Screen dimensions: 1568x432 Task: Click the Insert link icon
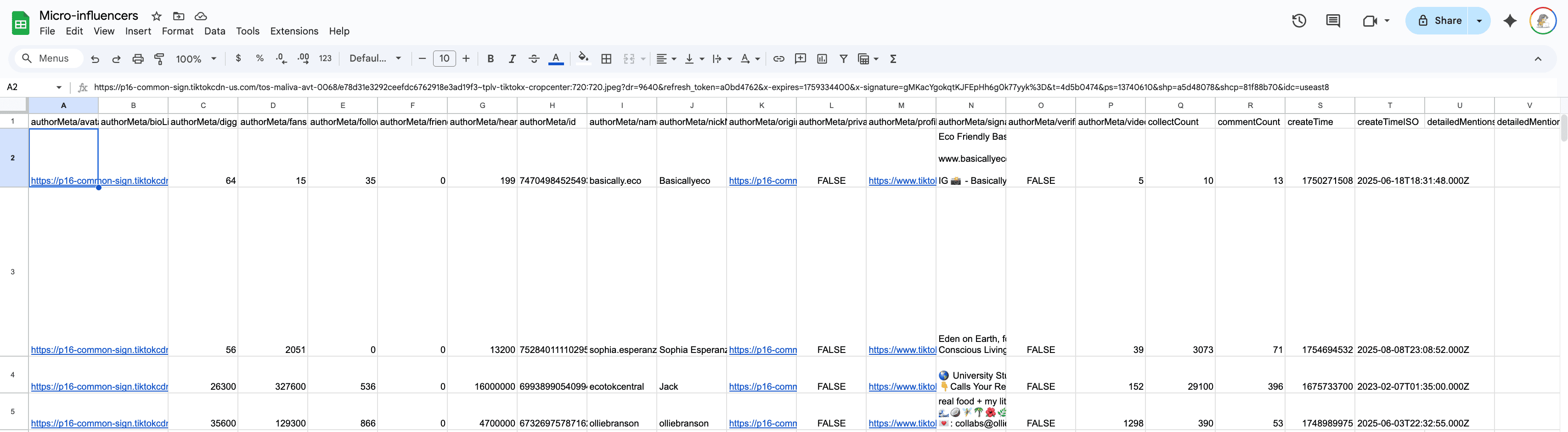778,58
